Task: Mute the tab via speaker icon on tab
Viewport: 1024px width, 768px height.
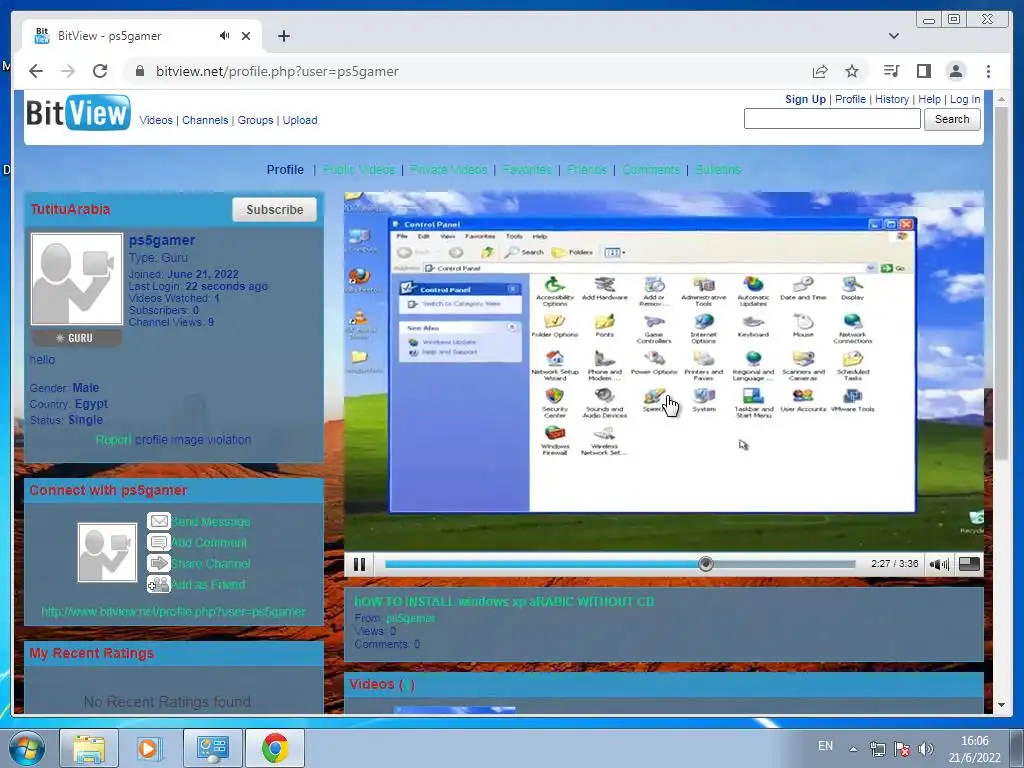Action: pos(225,36)
